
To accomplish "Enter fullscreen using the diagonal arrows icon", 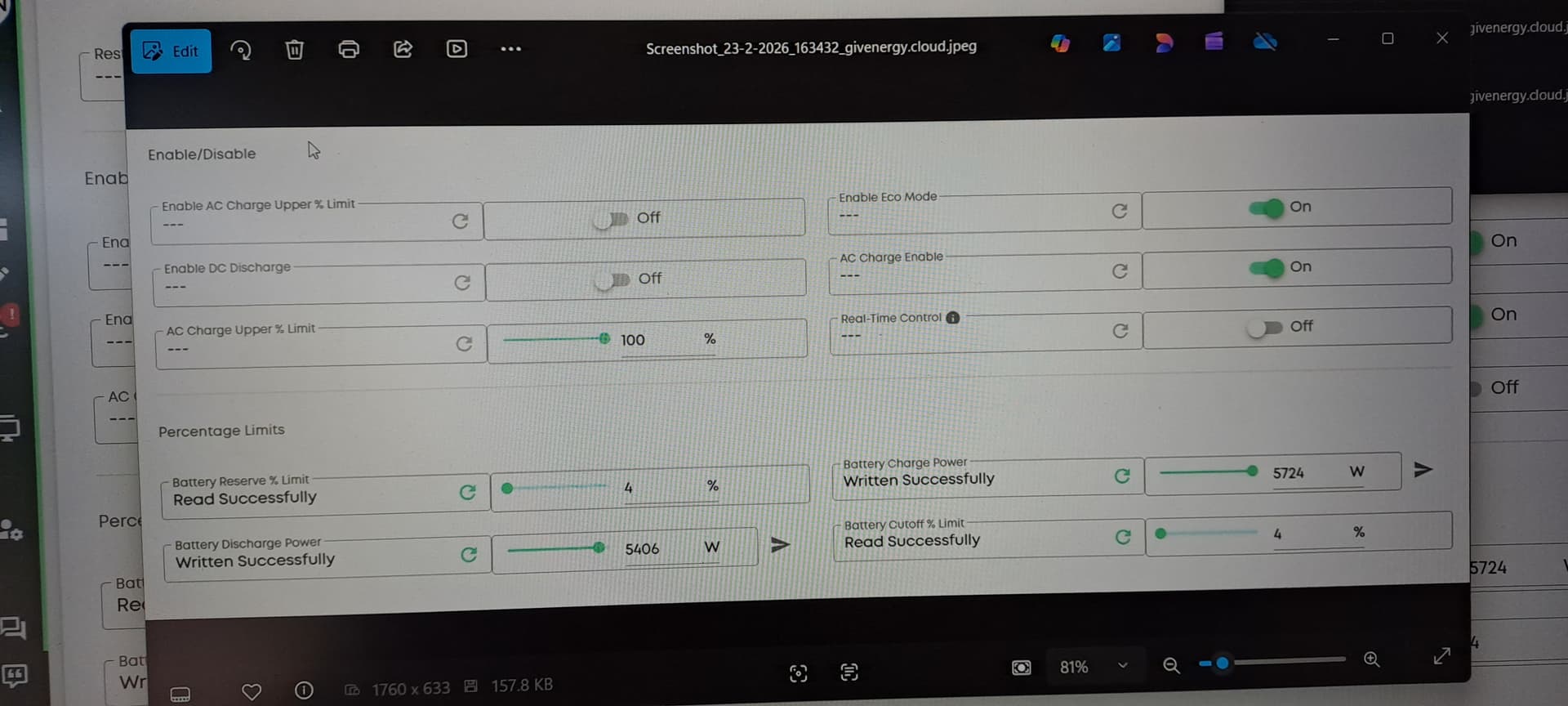I will (x=1441, y=656).
